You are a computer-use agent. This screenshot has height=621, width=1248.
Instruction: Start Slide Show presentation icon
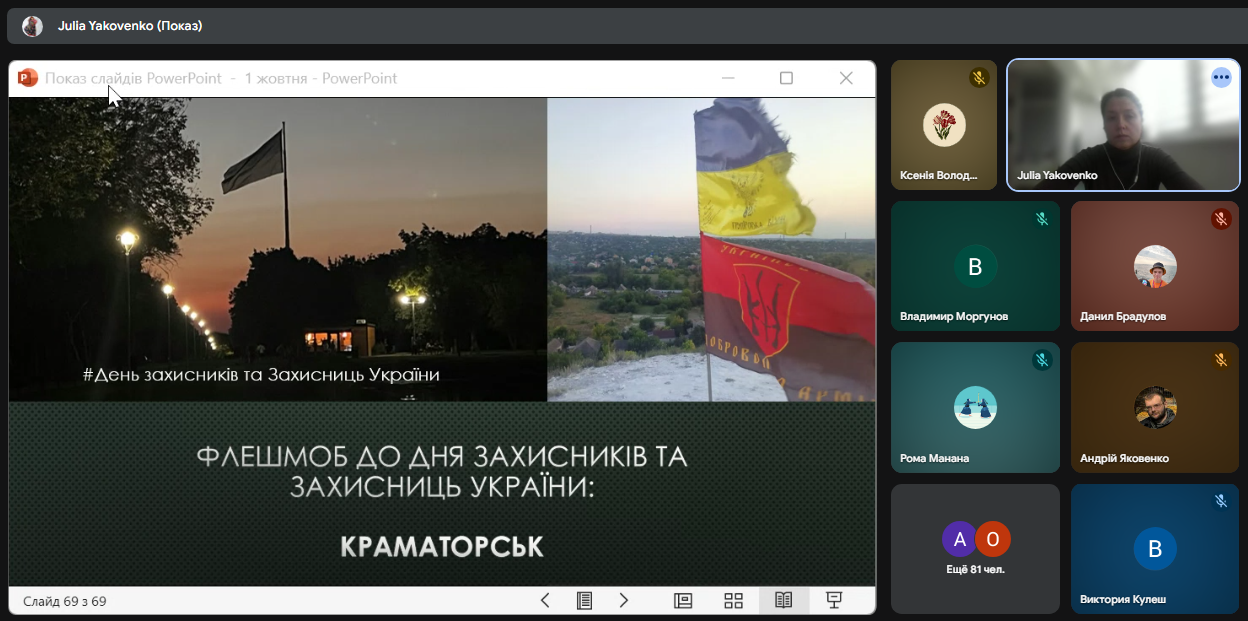[x=834, y=600]
